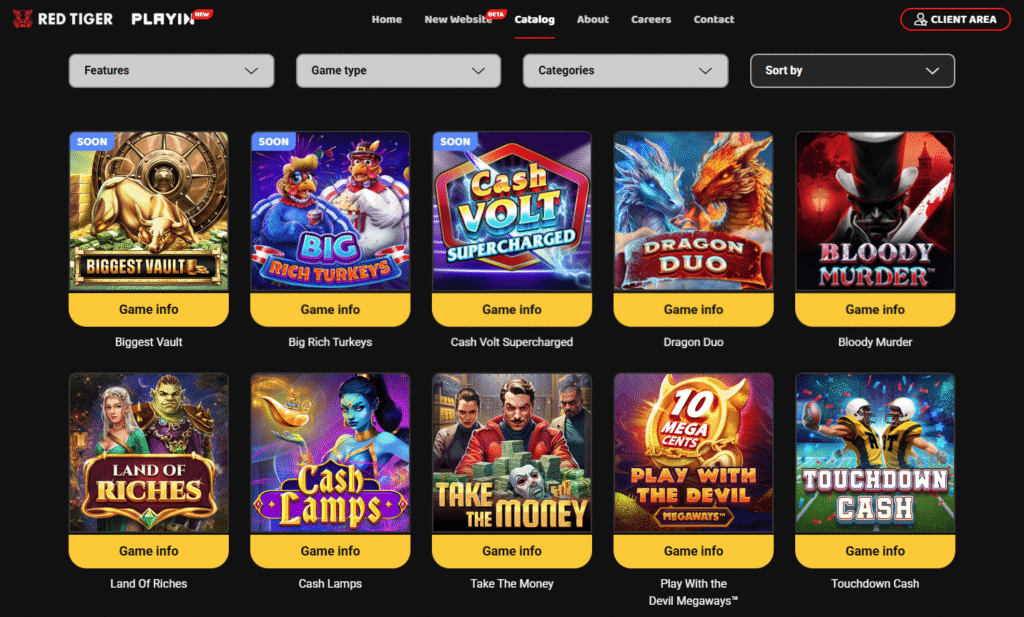Expand the Features dropdown
Viewport: 1024px width, 617px height.
coord(171,71)
